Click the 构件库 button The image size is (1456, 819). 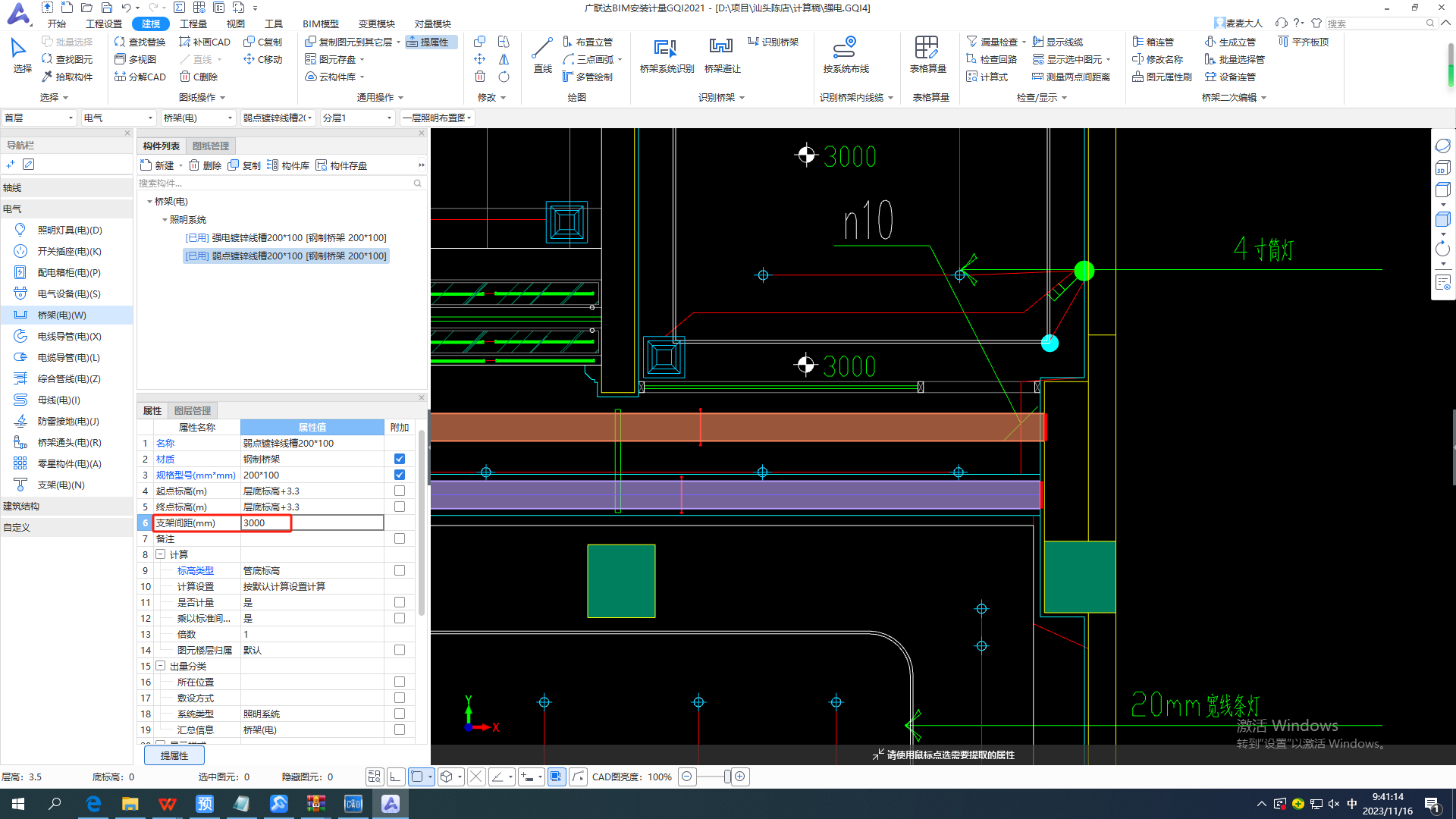pos(288,165)
